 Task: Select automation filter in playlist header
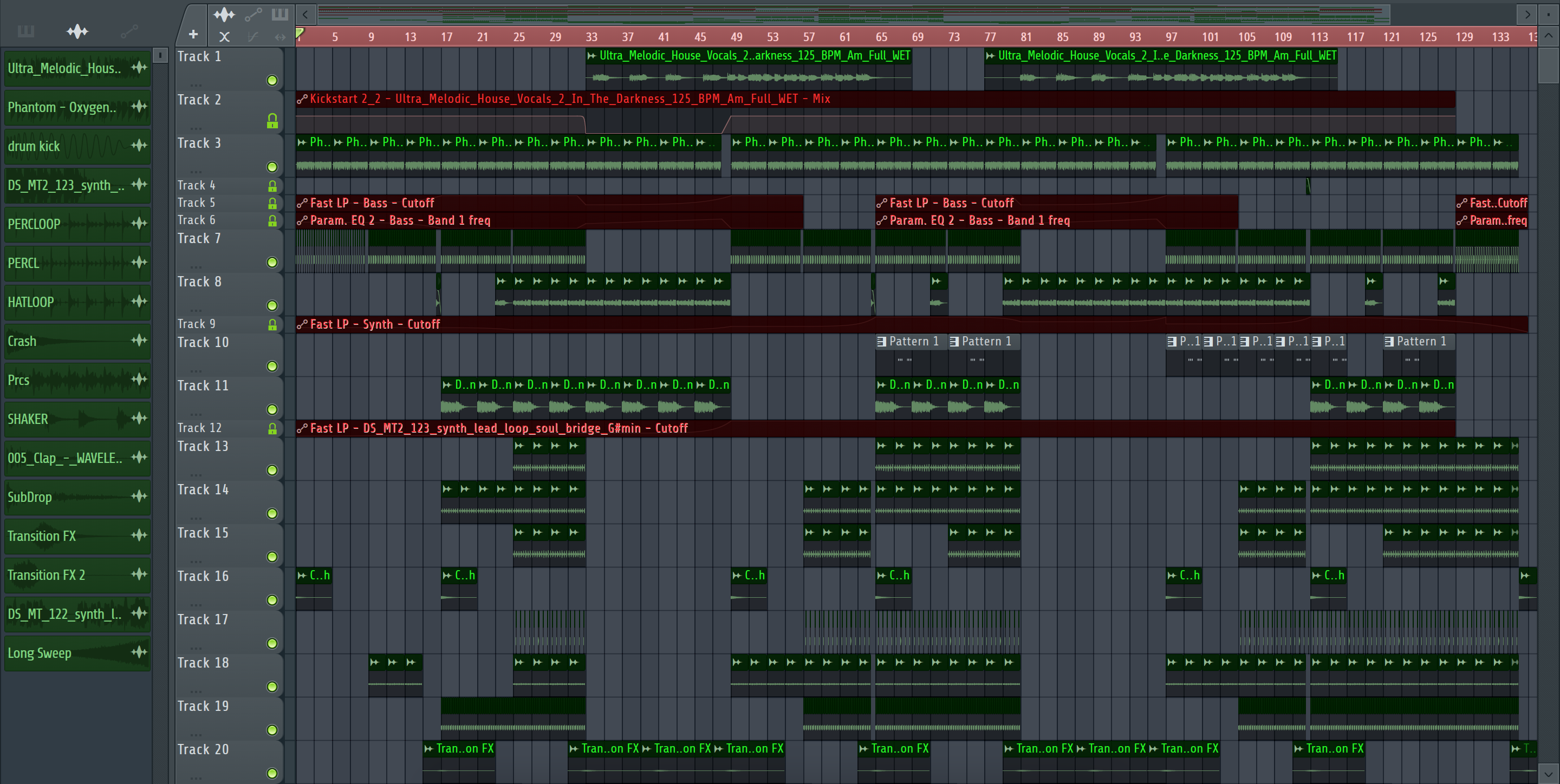[253, 14]
